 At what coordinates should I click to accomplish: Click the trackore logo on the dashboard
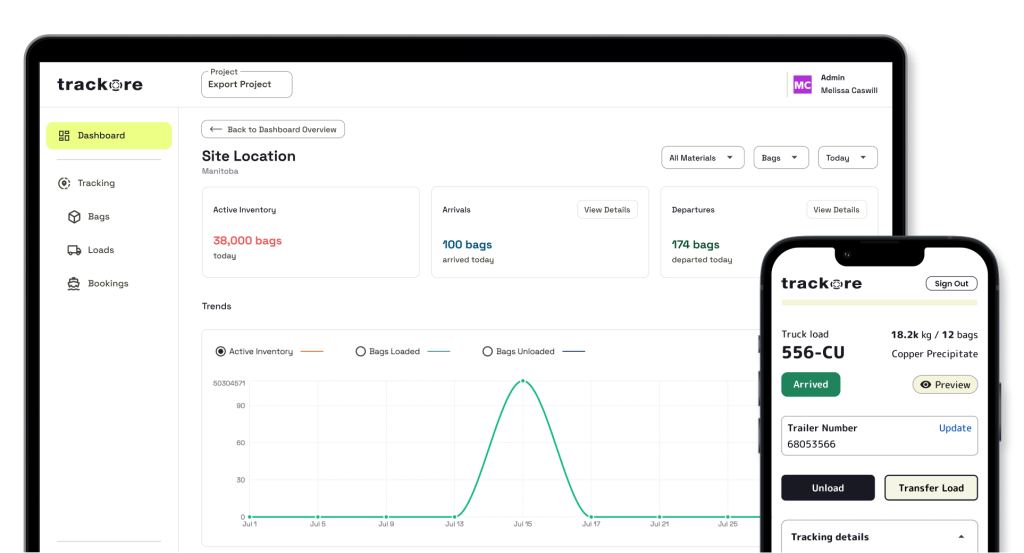100,85
